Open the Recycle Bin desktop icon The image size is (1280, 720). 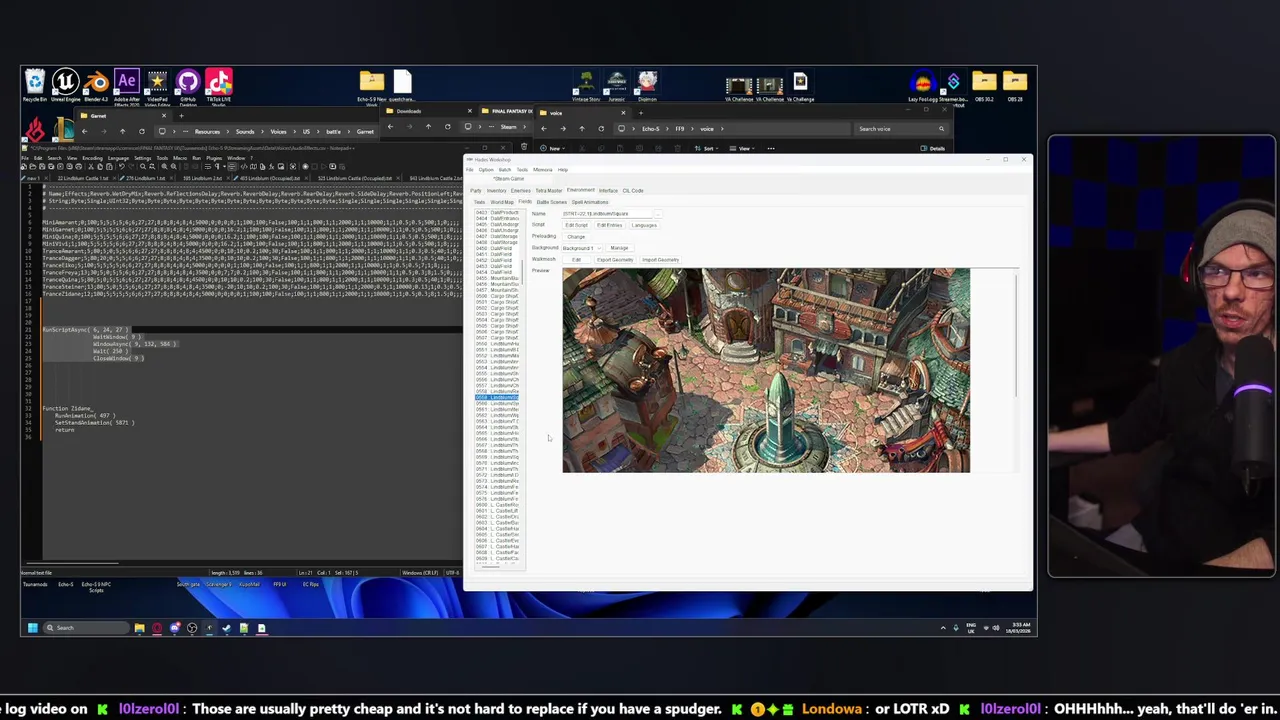pos(35,84)
